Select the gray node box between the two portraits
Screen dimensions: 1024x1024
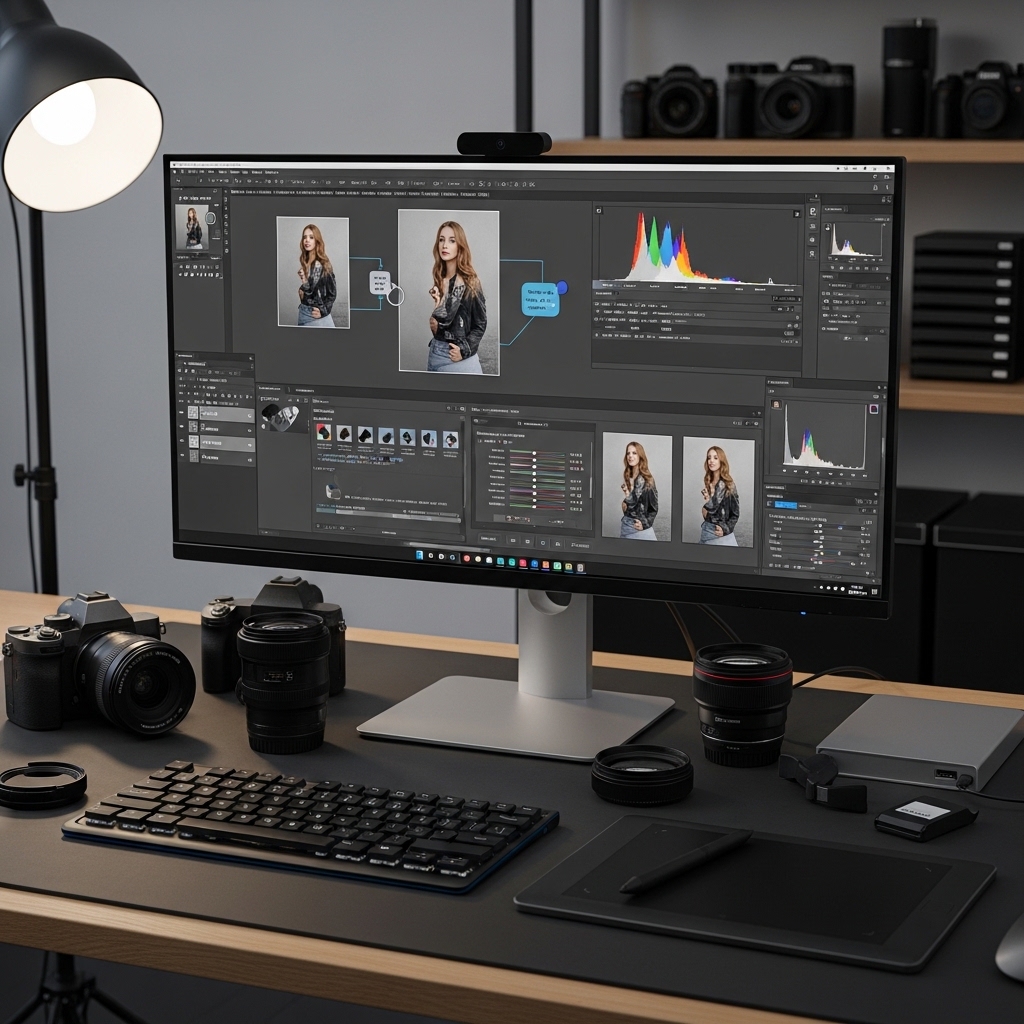379,282
